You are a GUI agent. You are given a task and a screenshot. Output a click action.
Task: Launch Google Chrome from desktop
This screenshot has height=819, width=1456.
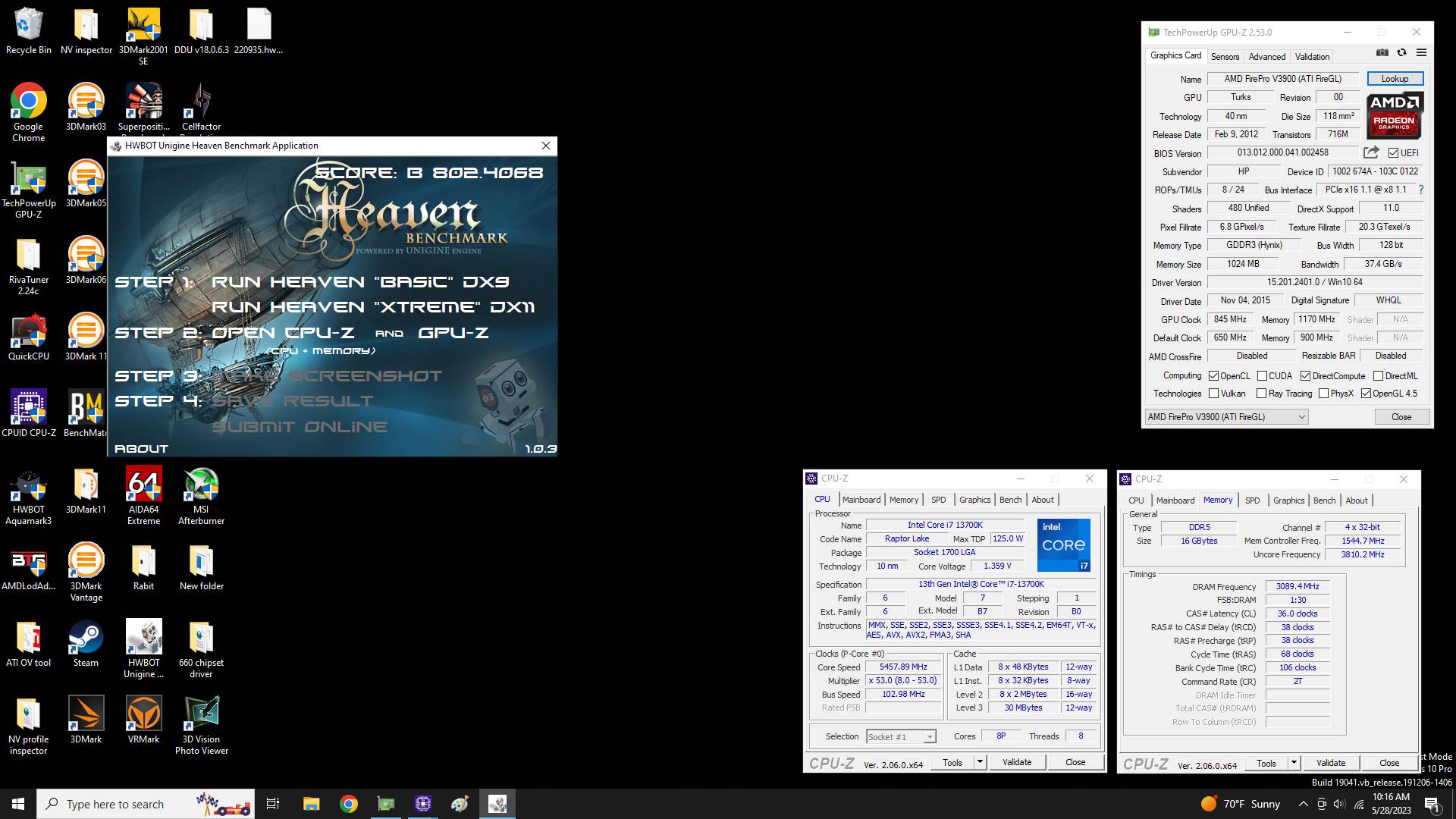pyautogui.click(x=28, y=112)
